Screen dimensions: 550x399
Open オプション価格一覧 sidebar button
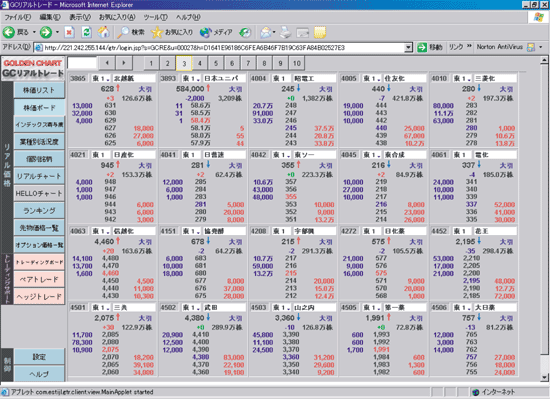39,245
